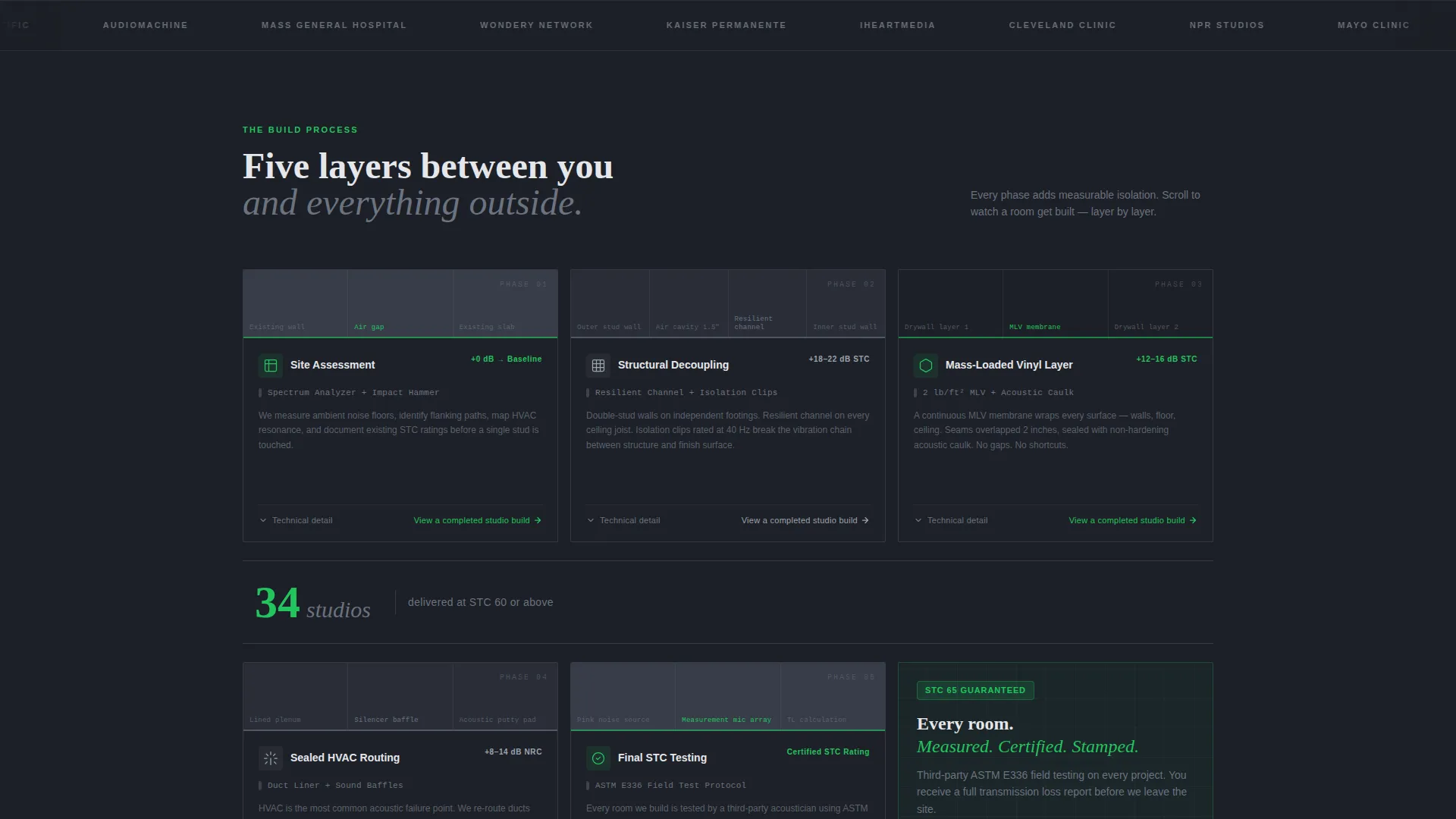This screenshot has height=819, width=1456.
Task: Click the AUDIOMACHINE client name
Action: [x=146, y=25]
